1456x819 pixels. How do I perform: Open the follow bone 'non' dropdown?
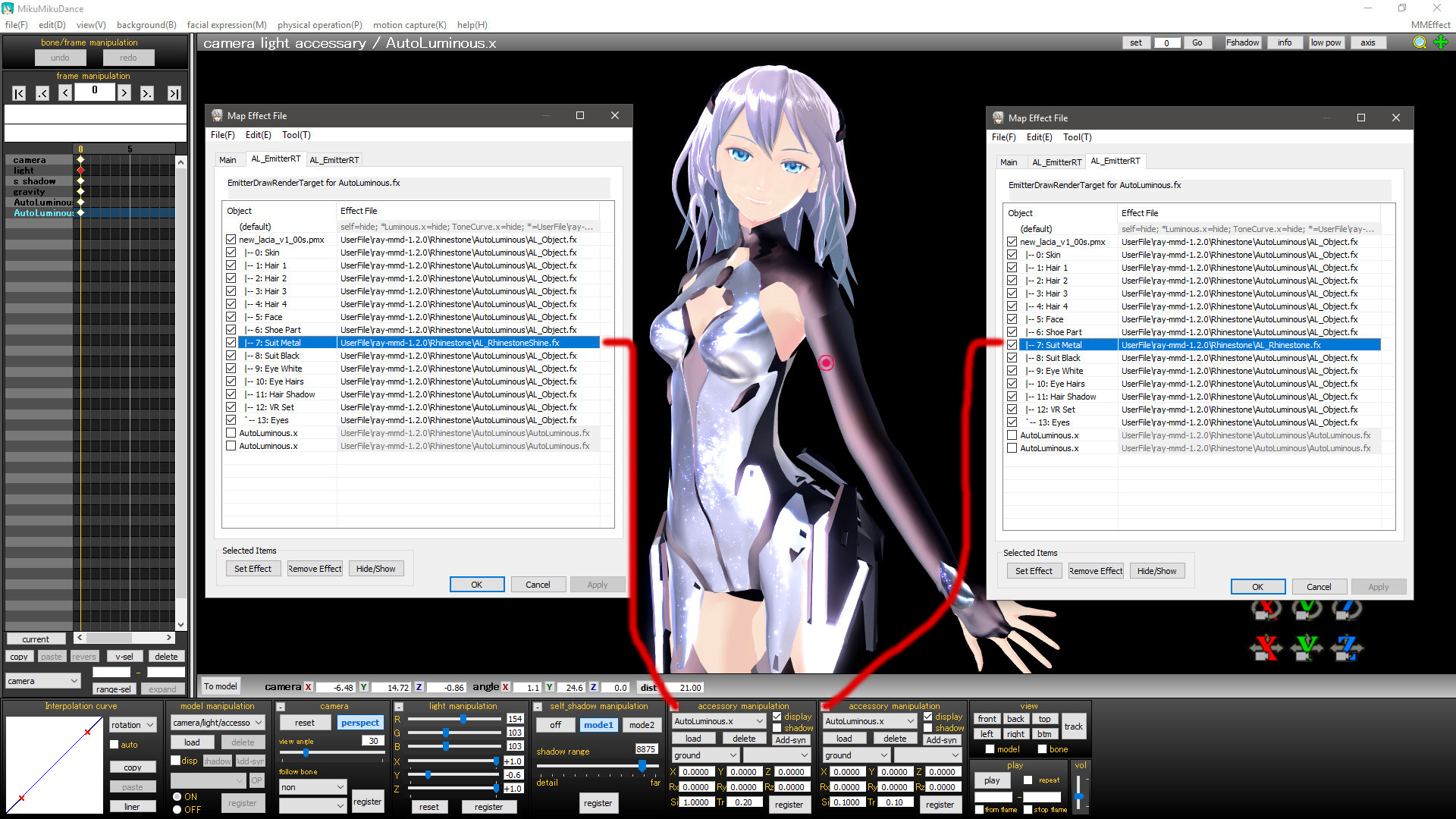[312, 787]
